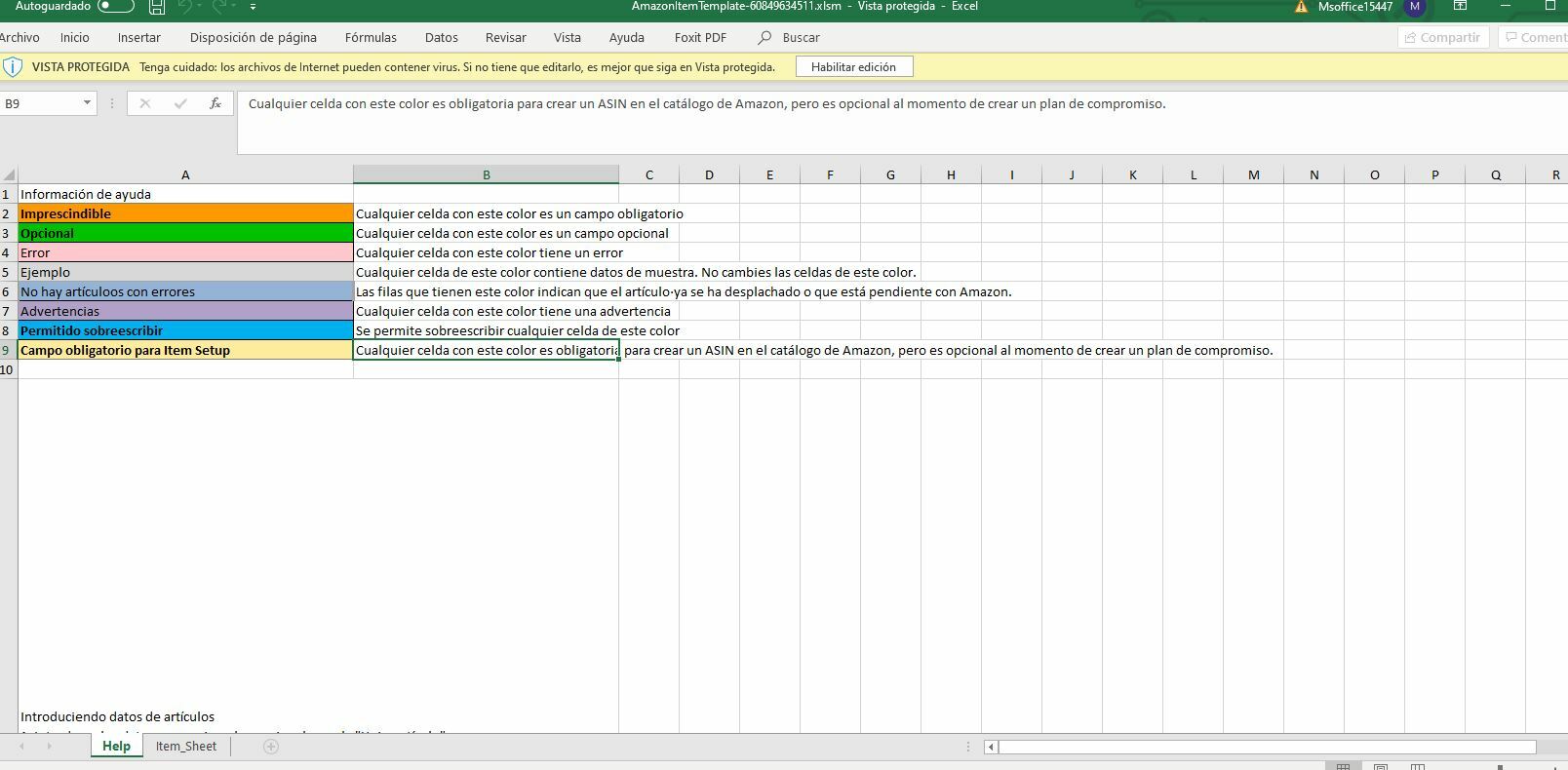Switch to the Inicio ribbon tab
The width and height of the screenshot is (1568, 770).
[x=74, y=37]
